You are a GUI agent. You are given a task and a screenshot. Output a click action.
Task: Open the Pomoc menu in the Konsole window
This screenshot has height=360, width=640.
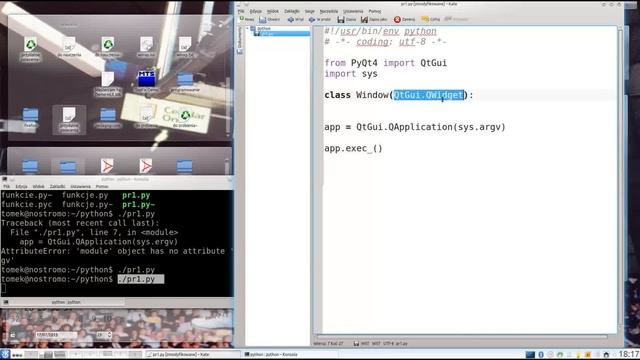(x=102, y=187)
